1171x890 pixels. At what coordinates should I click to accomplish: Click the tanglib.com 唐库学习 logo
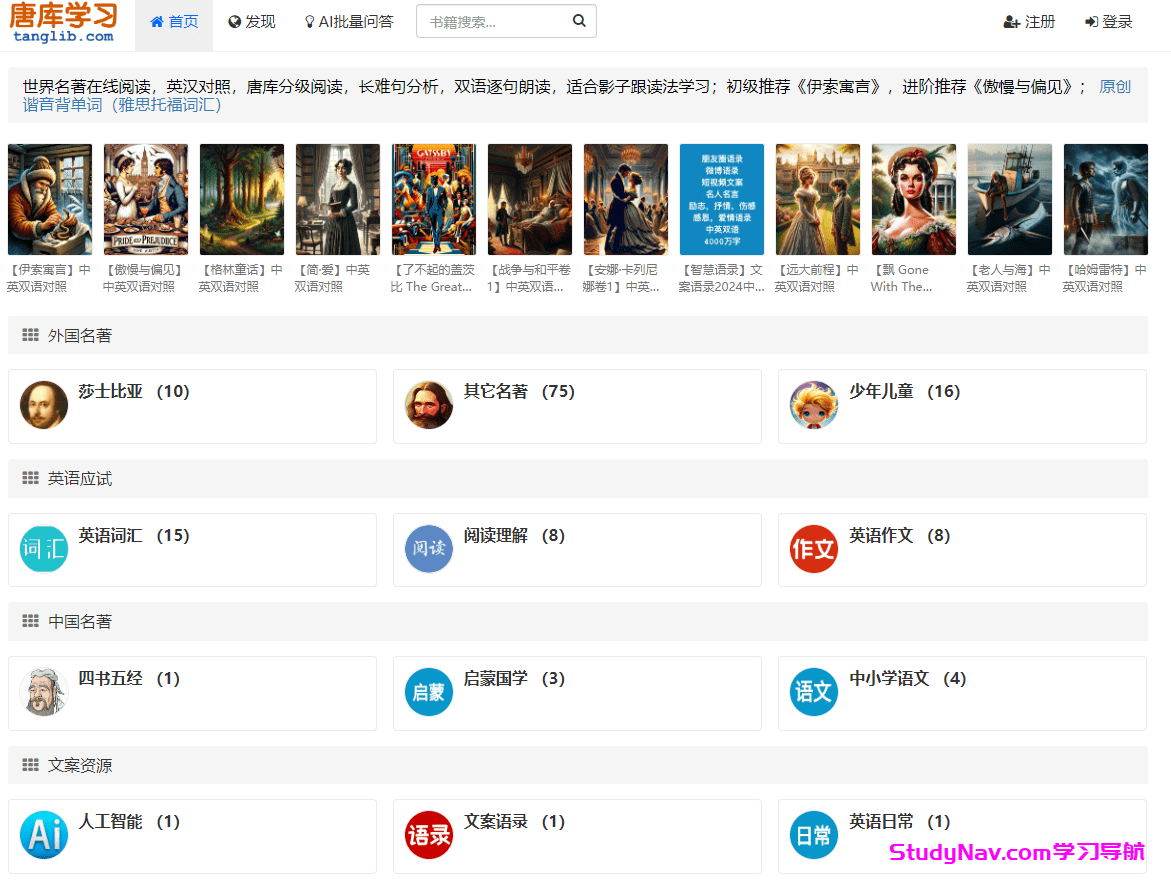click(x=63, y=22)
